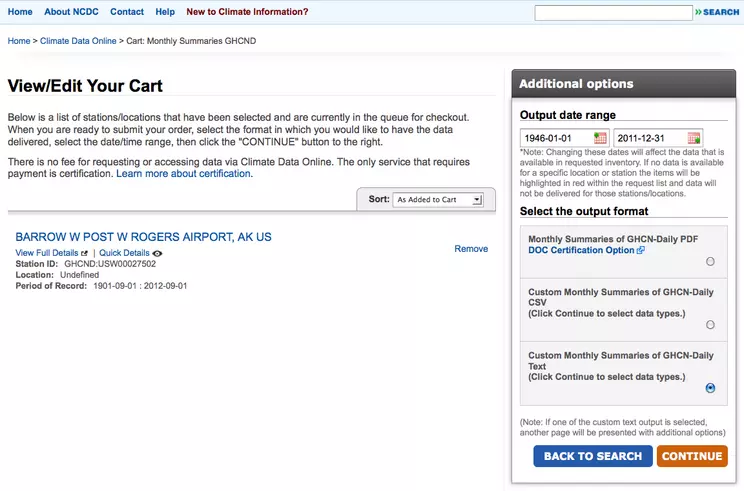Click the 1946-01-01 start date field
Viewport: 744px width, 491px height.
click(556, 138)
